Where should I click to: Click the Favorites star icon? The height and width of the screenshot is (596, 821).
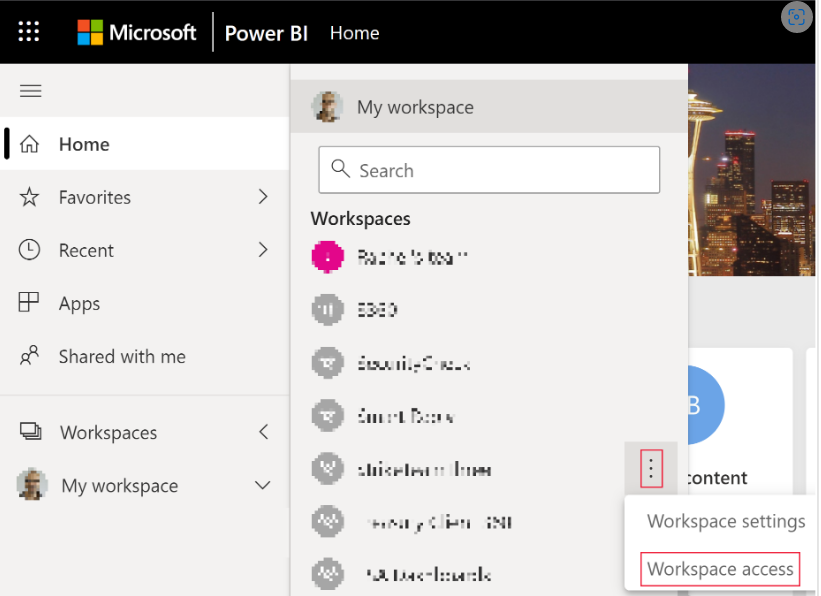tap(29, 197)
